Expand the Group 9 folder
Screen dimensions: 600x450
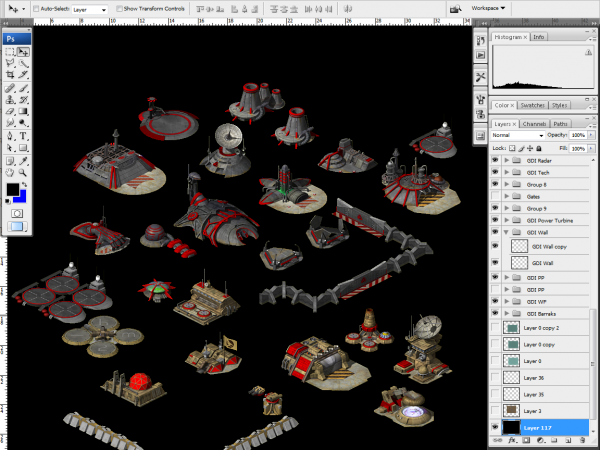point(507,208)
